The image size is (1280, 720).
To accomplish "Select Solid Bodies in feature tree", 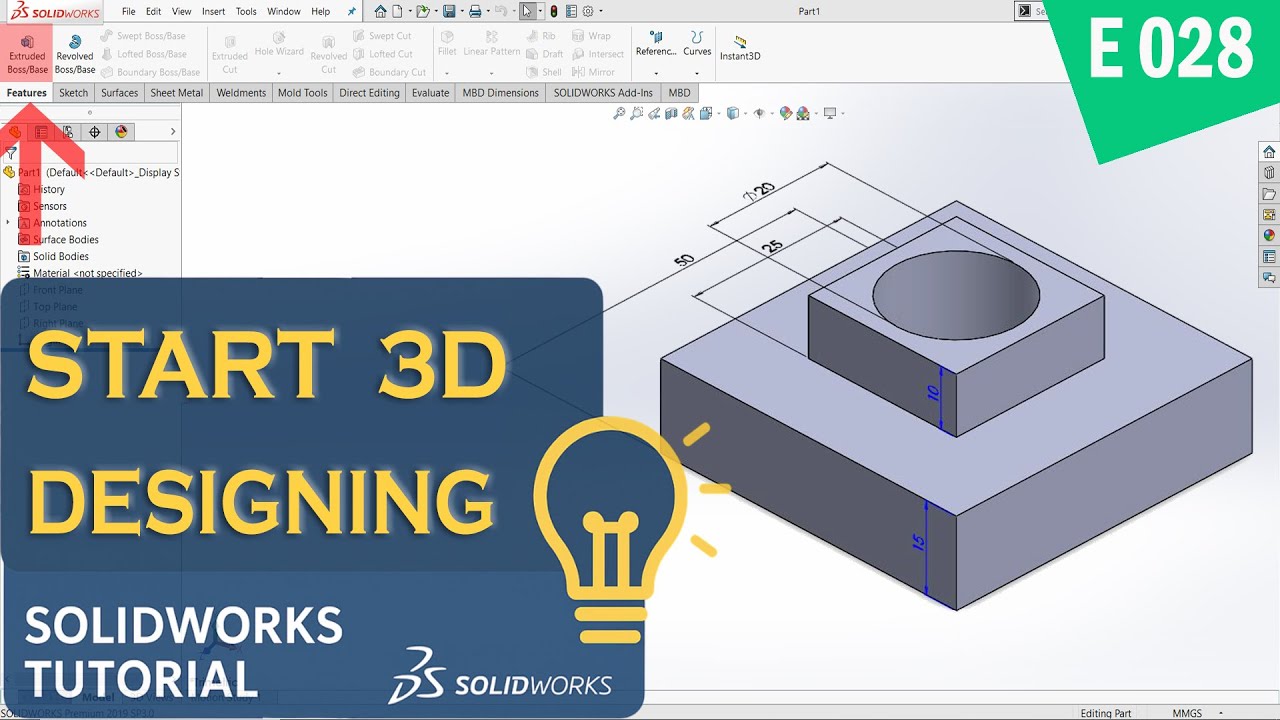I will (53, 256).
